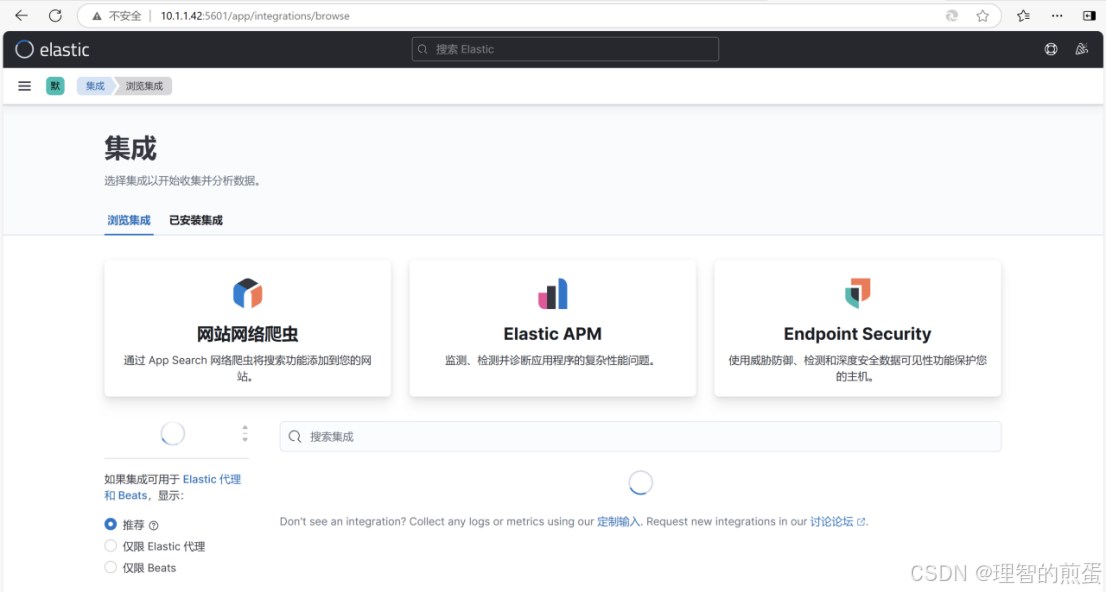The image size is (1106, 593).
Task: Click the info icon beside 推荐
Action: (x=154, y=525)
